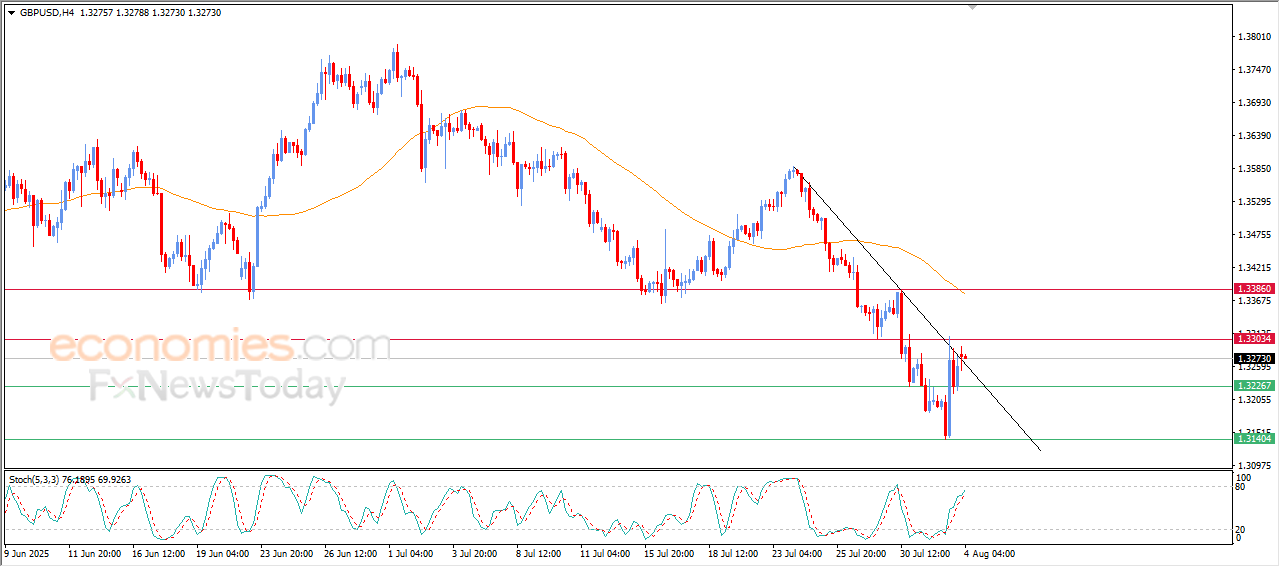Click the 1.34215 price axis label
The height and width of the screenshot is (567, 1280).
click(x=1254, y=268)
